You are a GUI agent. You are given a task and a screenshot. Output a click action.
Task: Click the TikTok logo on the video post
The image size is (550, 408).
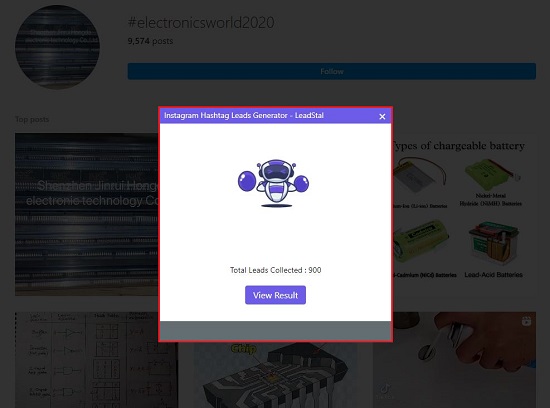(385, 390)
